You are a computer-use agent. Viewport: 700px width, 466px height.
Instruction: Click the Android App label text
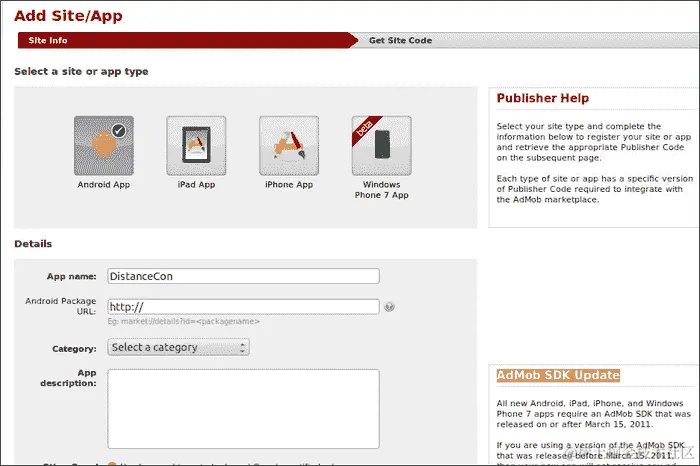(104, 185)
